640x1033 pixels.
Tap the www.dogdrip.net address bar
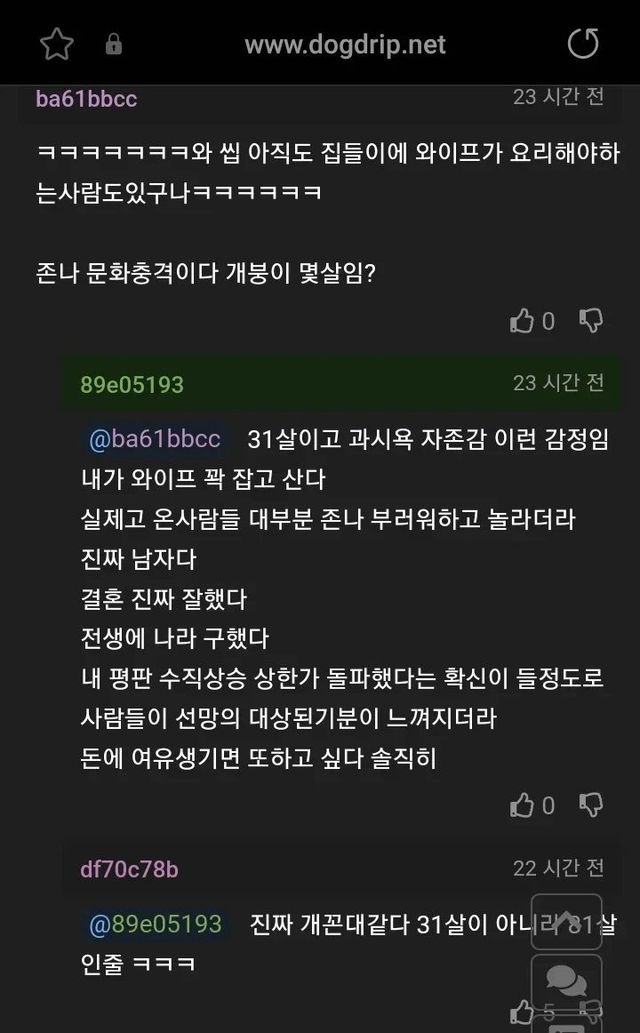(345, 45)
